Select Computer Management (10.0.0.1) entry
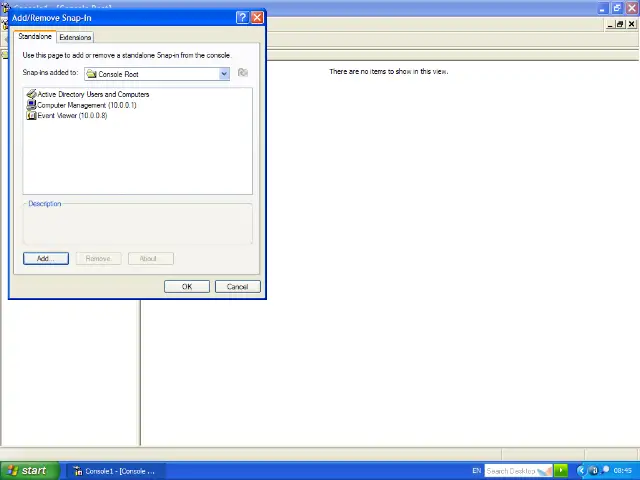 coord(86,105)
